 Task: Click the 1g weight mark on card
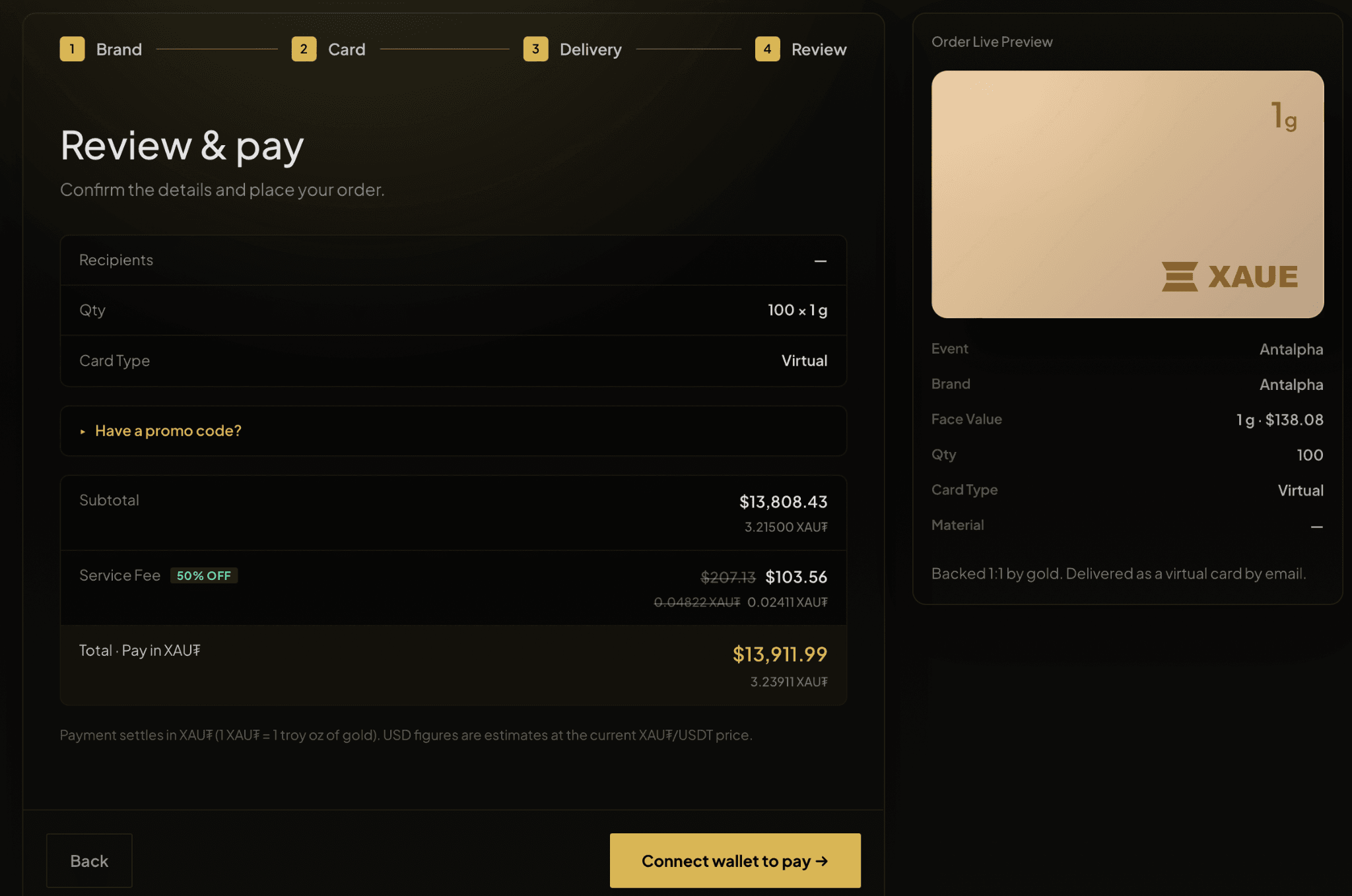tap(1284, 116)
